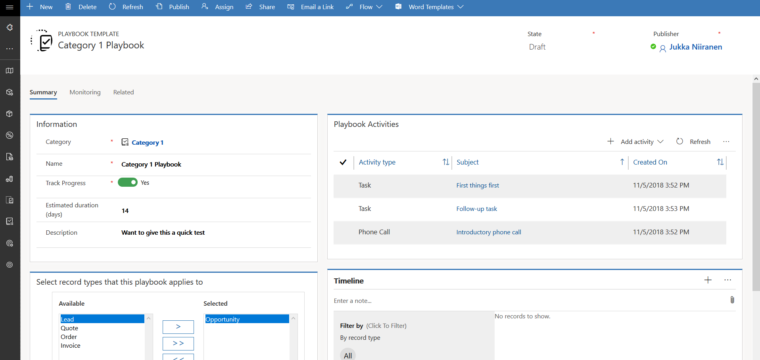Click the Available list scrollbar up arrow
760x360 pixels.
[x=148, y=318]
